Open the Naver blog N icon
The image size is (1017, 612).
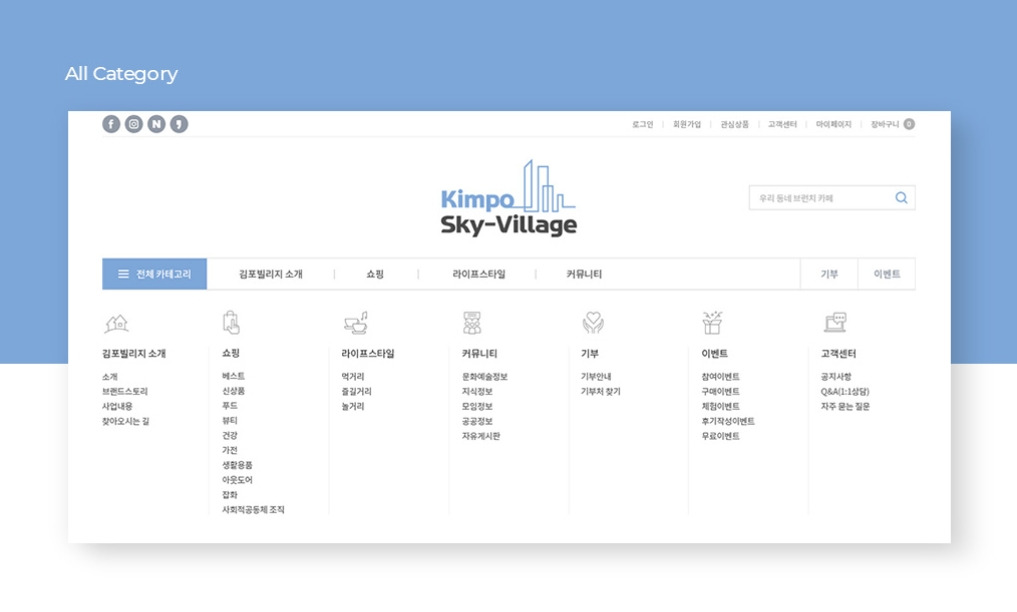[x=156, y=124]
